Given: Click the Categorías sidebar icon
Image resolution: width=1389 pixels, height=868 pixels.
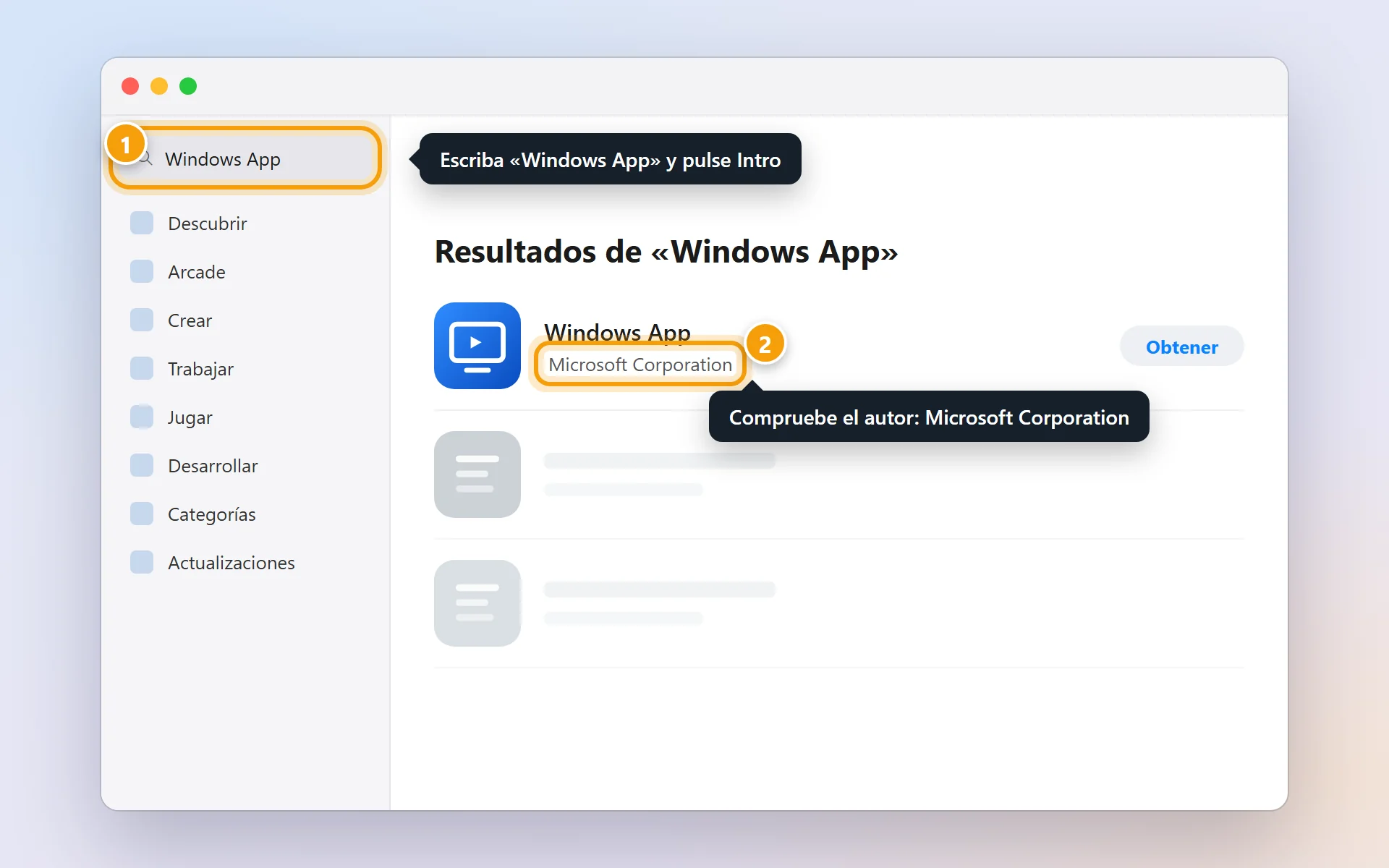Looking at the screenshot, I should point(142,514).
